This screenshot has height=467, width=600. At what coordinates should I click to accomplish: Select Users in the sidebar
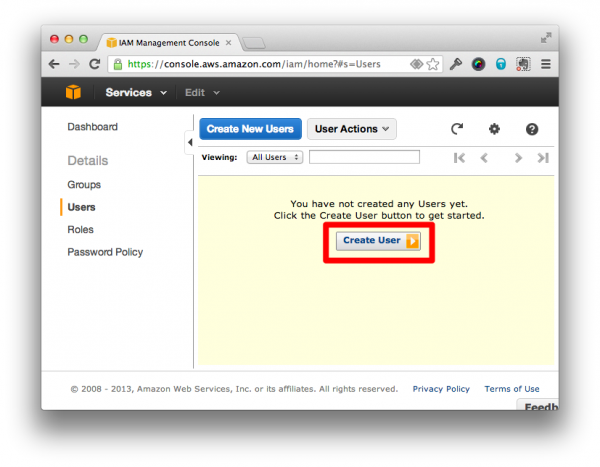pyautogui.click(x=82, y=207)
